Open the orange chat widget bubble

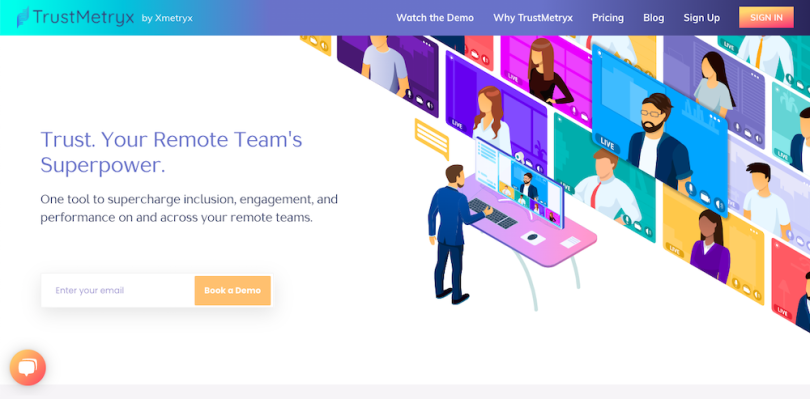[x=27, y=367]
